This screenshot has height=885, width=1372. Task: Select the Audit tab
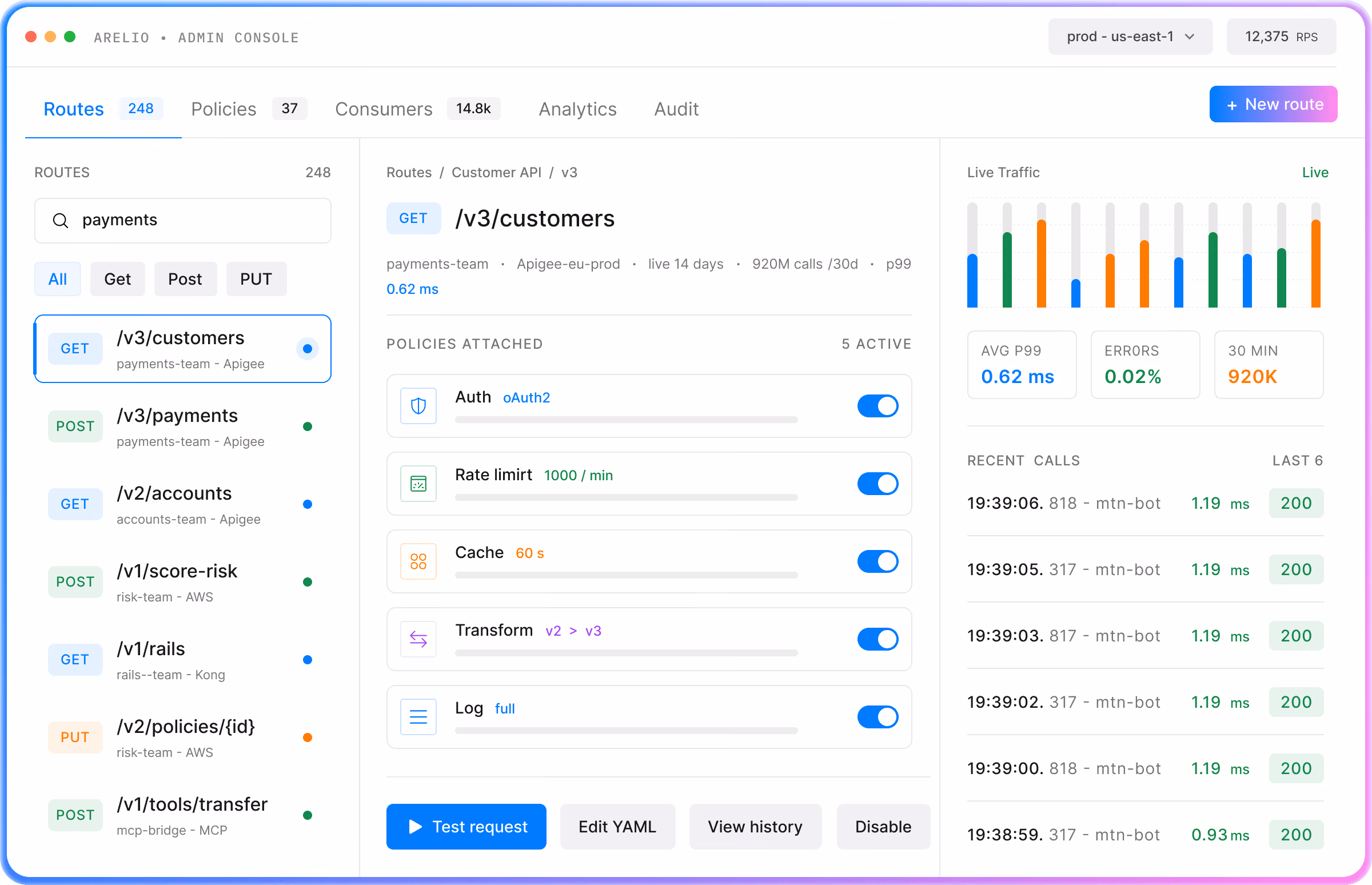tap(676, 109)
